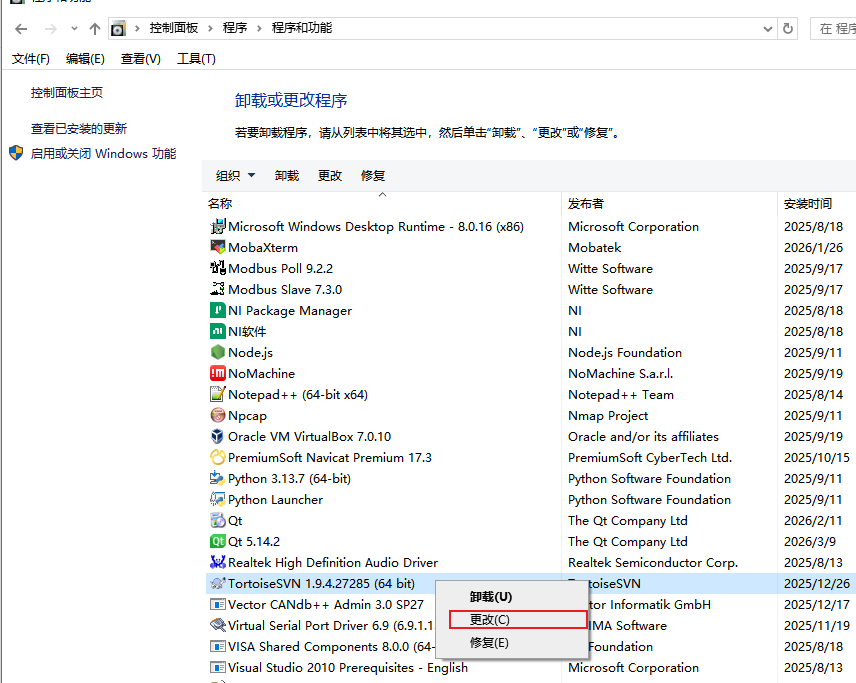Click the NI软件 icon

(218, 331)
